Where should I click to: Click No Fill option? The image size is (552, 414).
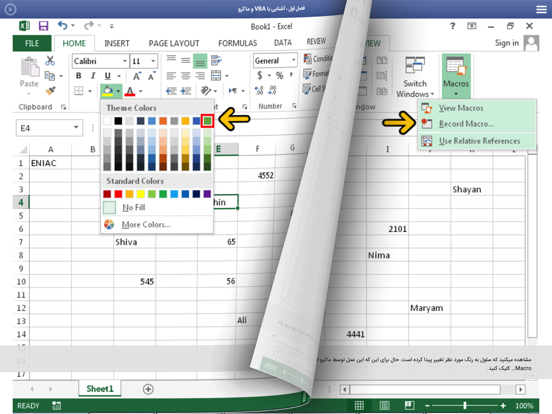coord(157,207)
